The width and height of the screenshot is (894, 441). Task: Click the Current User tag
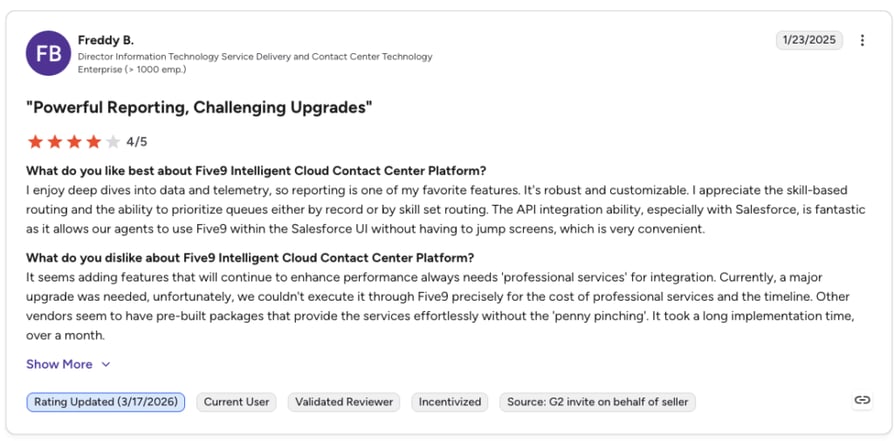(x=237, y=402)
